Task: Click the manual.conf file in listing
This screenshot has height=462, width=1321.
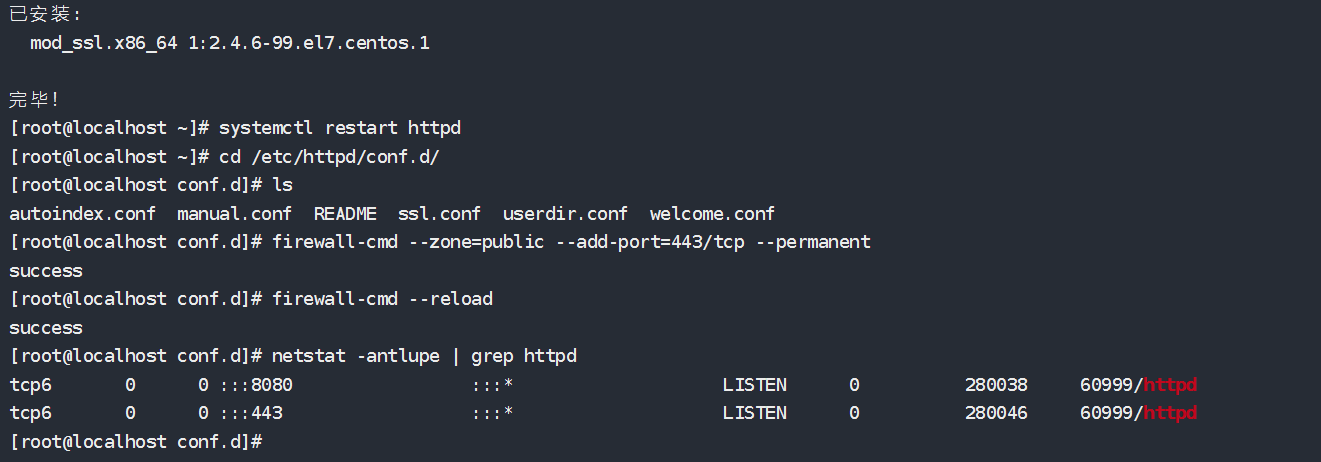Action: click(234, 214)
